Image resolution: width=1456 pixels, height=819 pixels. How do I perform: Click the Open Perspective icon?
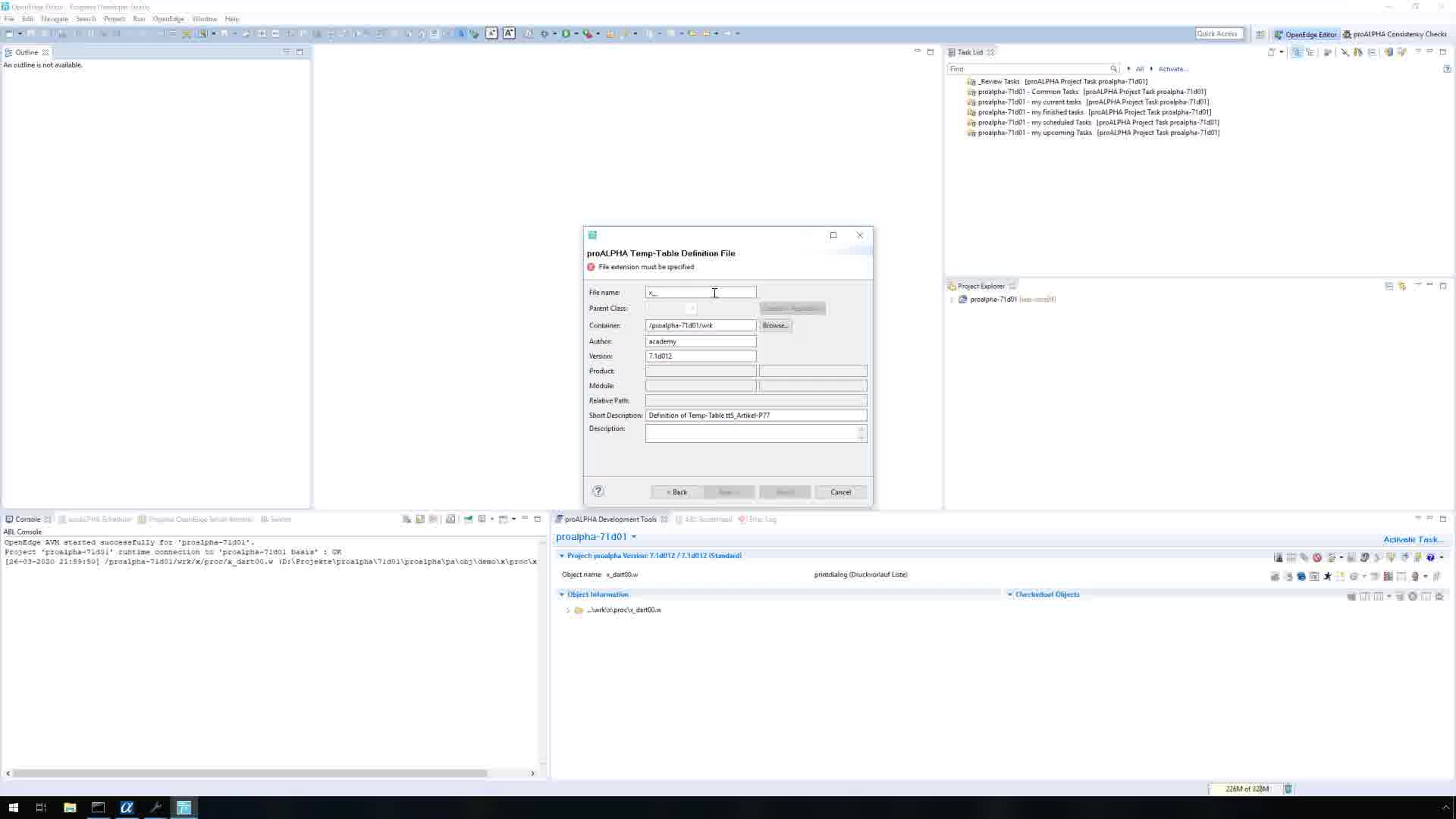(1260, 34)
